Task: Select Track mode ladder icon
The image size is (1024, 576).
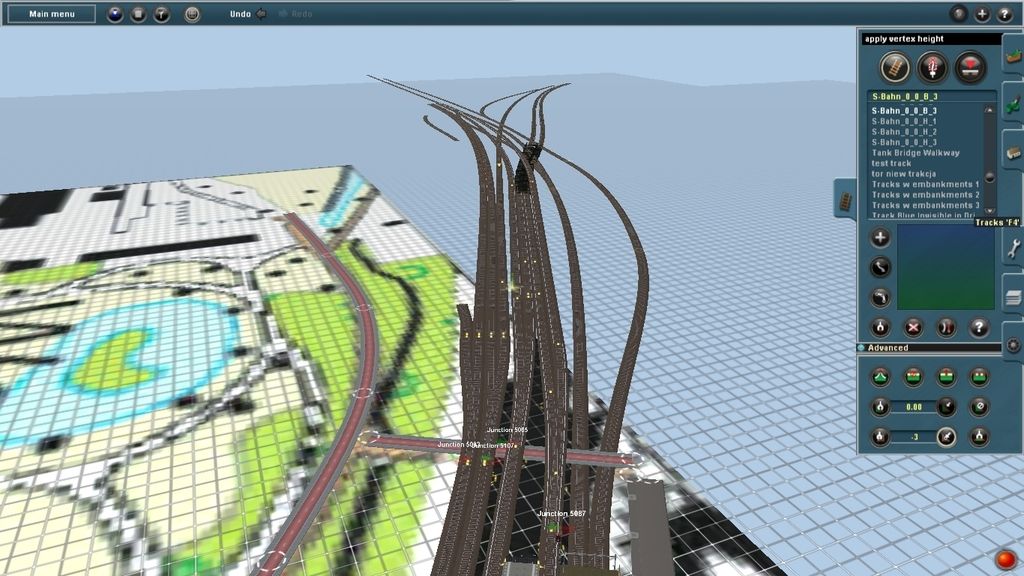Action: (895, 67)
